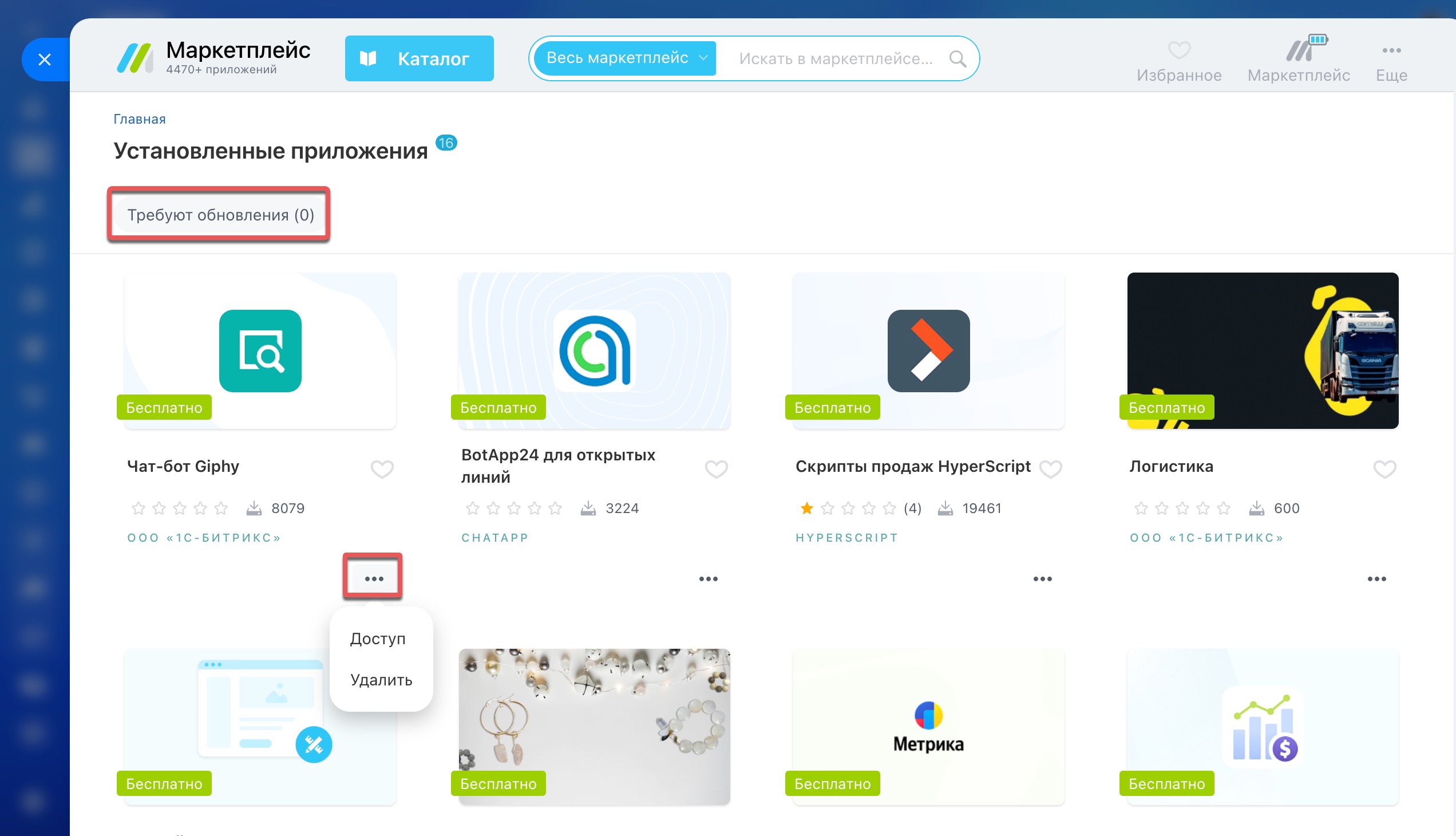Screen dimensions: 1456x836
Task: Open three-dot menu under HyperScript card
Action: coord(1042,579)
